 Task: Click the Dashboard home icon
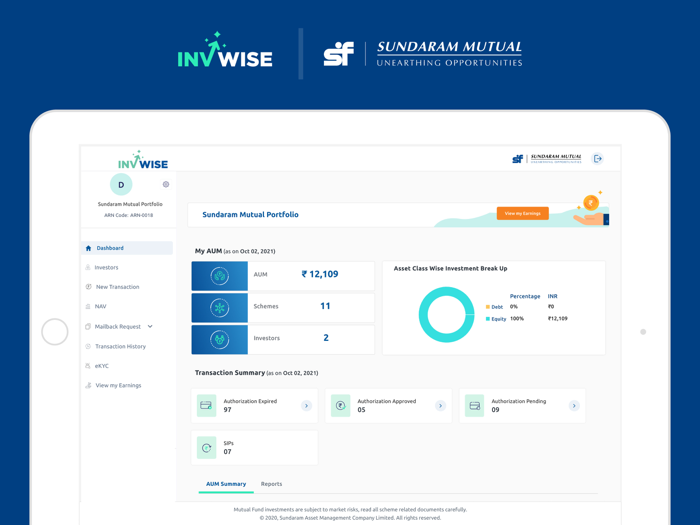[88, 248]
